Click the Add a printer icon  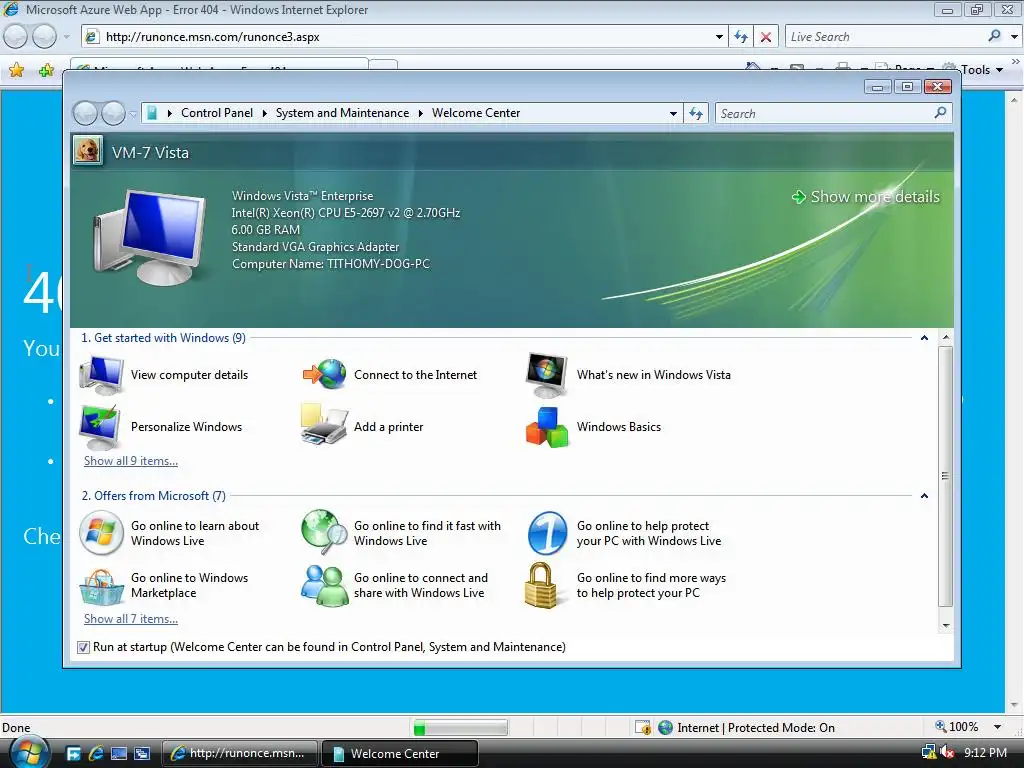pyautogui.click(x=324, y=424)
